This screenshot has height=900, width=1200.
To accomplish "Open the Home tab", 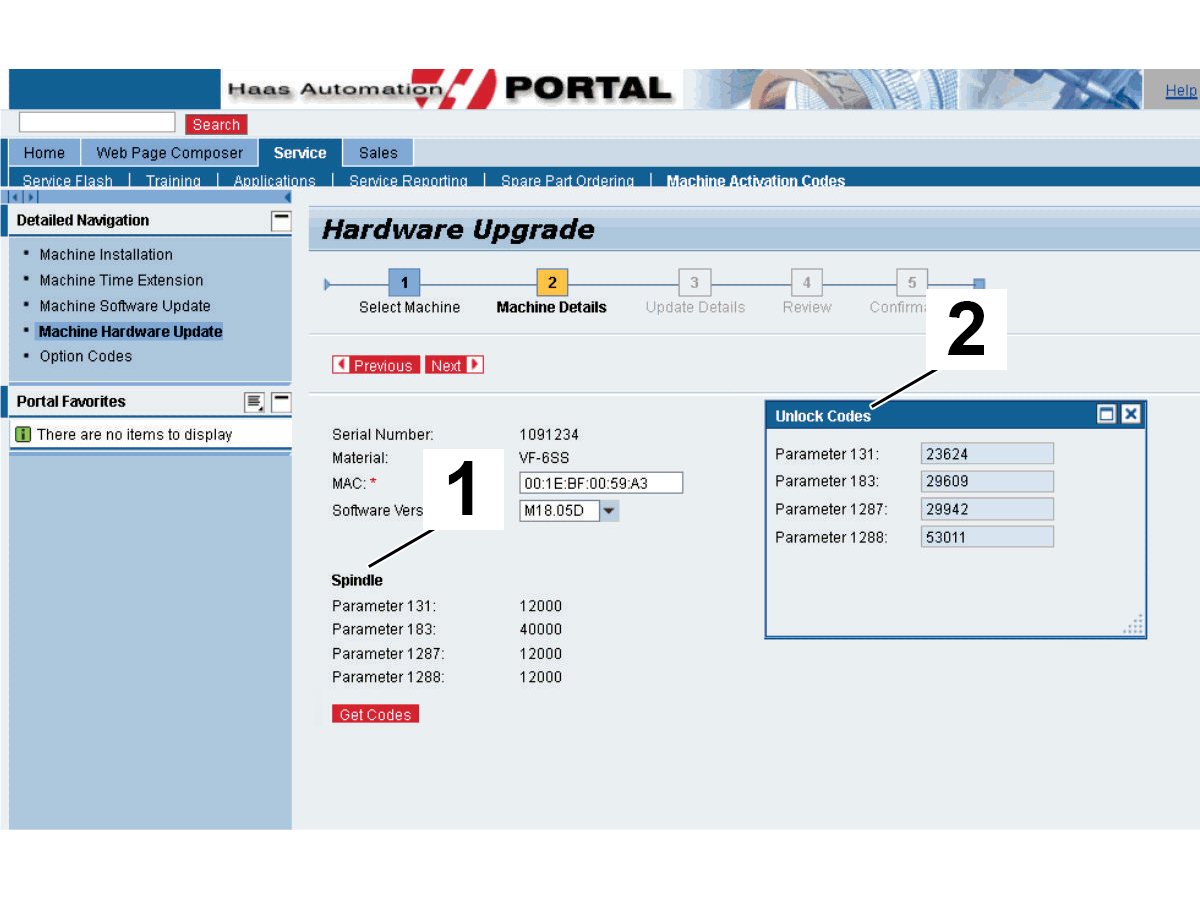I will tap(44, 153).
